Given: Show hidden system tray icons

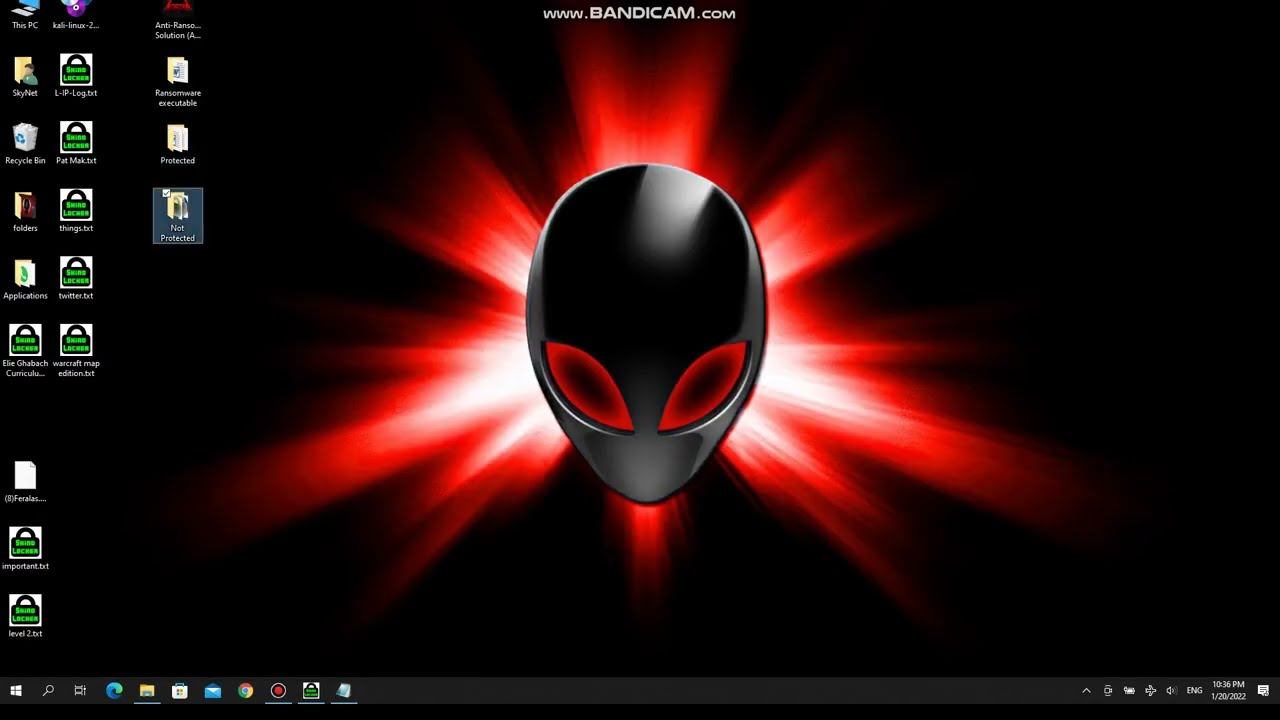Looking at the screenshot, I should [x=1086, y=690].
